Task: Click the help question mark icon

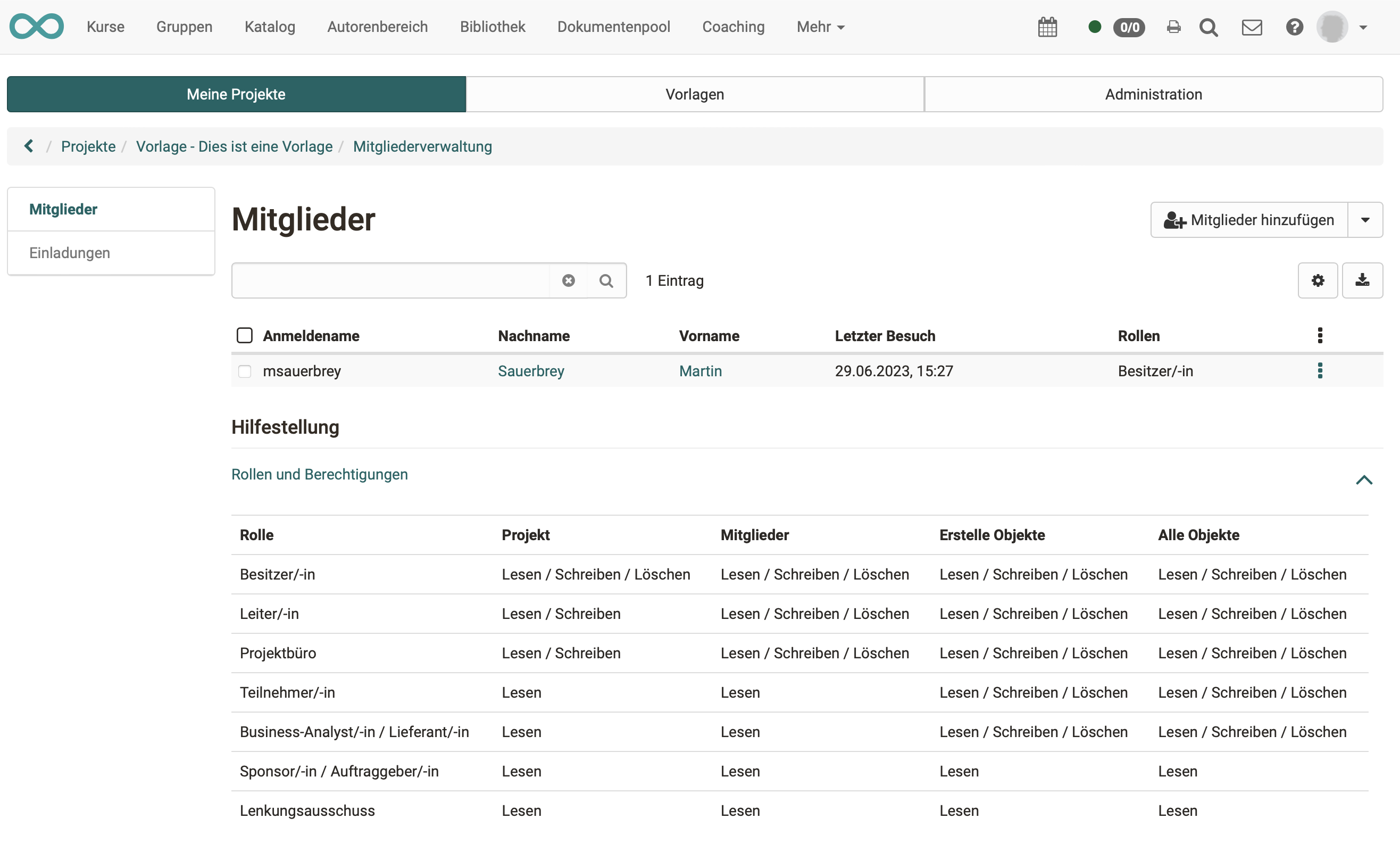Action: click(x=1294, y=27)
